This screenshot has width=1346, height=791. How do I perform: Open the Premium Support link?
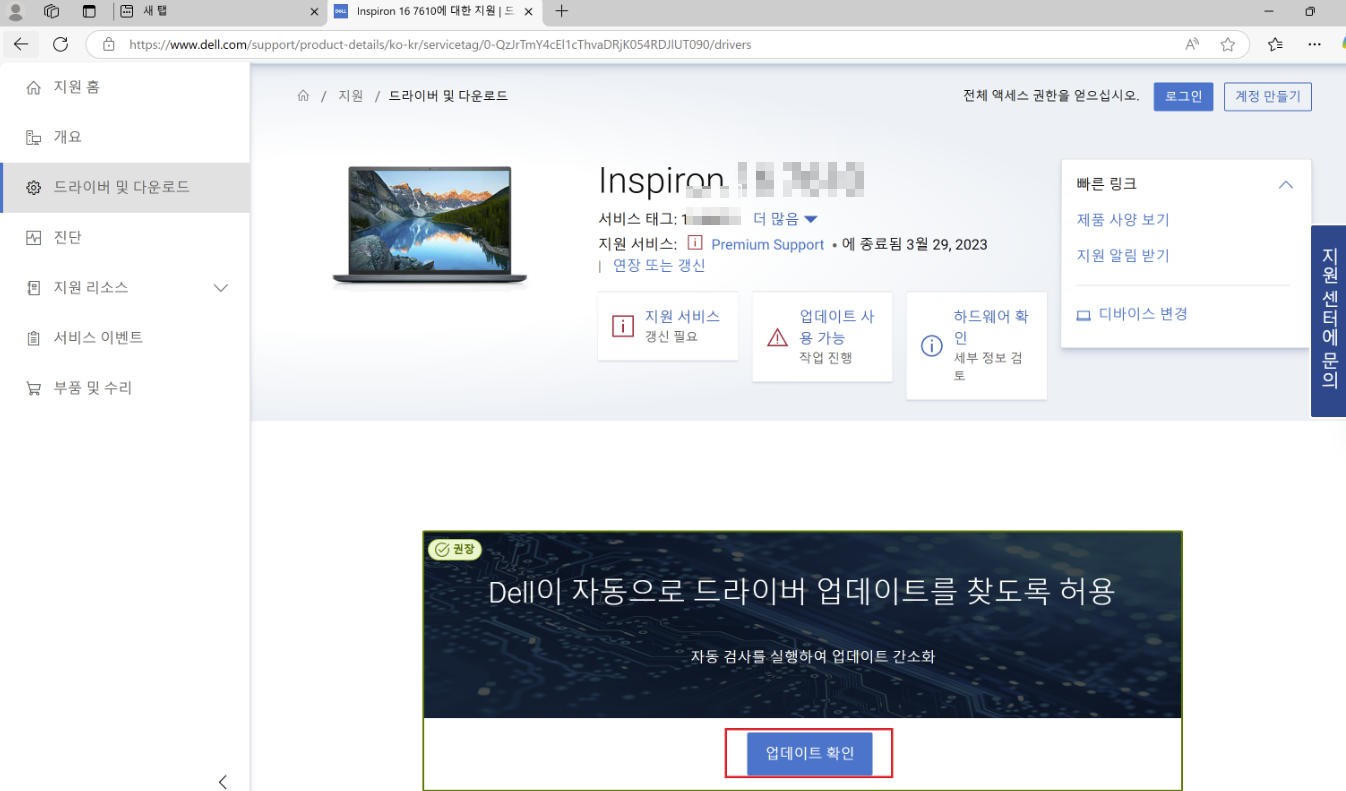pos(768,244)
